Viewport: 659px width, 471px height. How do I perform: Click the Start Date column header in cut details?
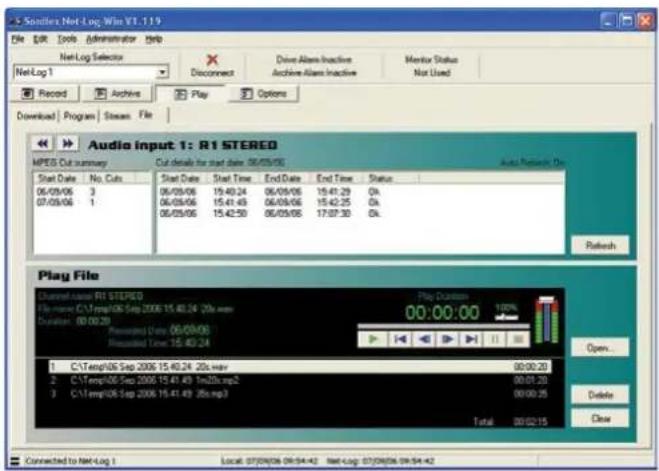tap(182, 178)
